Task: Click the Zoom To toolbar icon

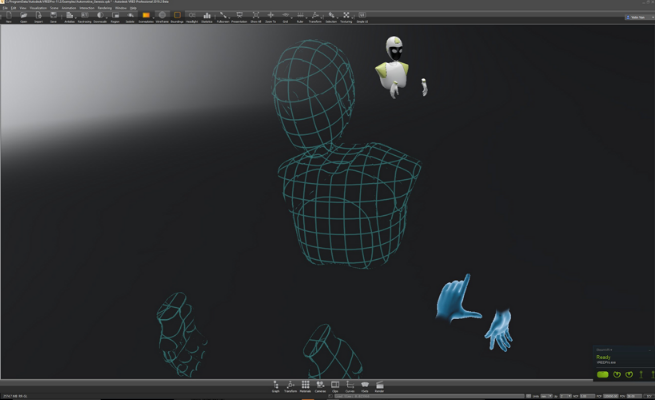Action: 271,17
